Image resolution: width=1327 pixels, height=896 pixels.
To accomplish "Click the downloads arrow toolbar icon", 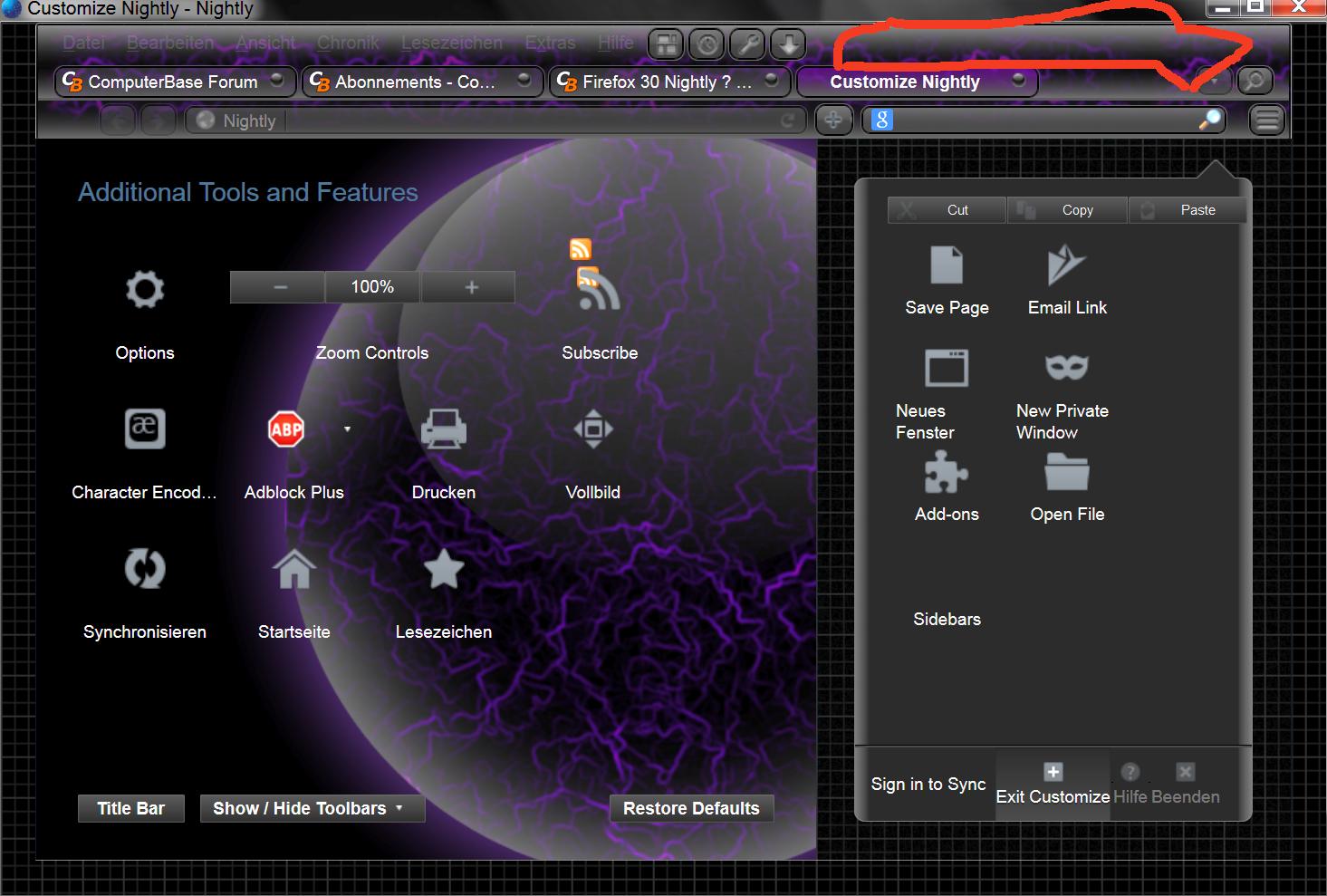I will (x=789, y=43).
